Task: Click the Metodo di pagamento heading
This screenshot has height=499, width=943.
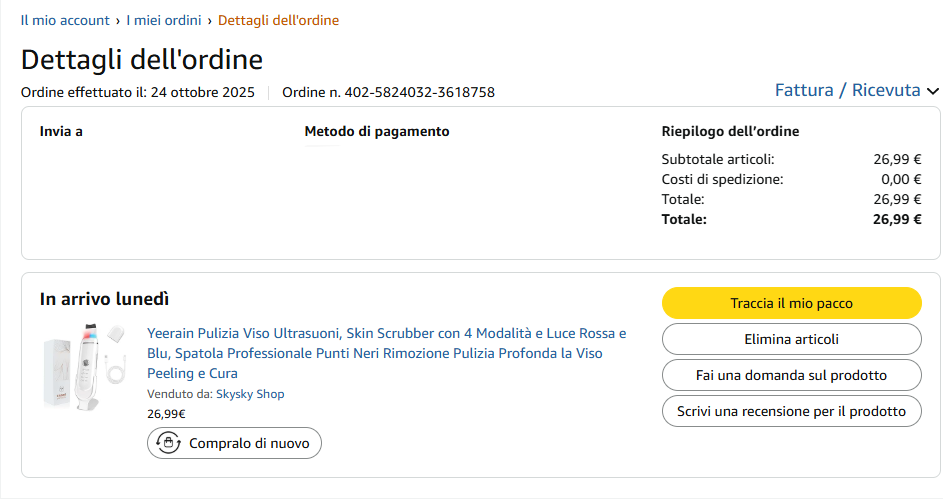Action: click(377, 131)
